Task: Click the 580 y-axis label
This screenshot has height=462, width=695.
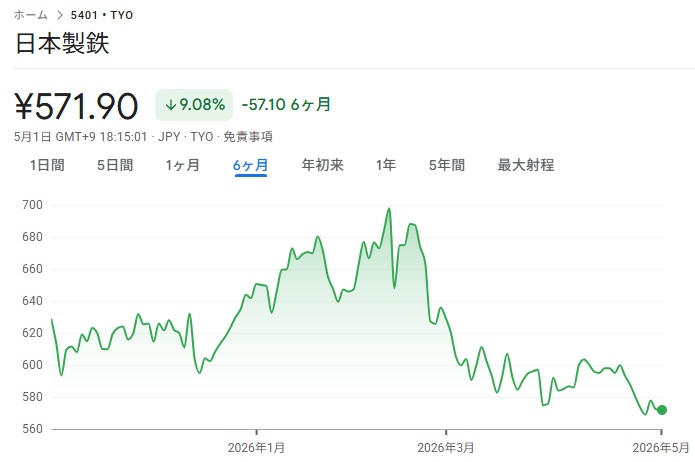Action: (x=32, y=397)
